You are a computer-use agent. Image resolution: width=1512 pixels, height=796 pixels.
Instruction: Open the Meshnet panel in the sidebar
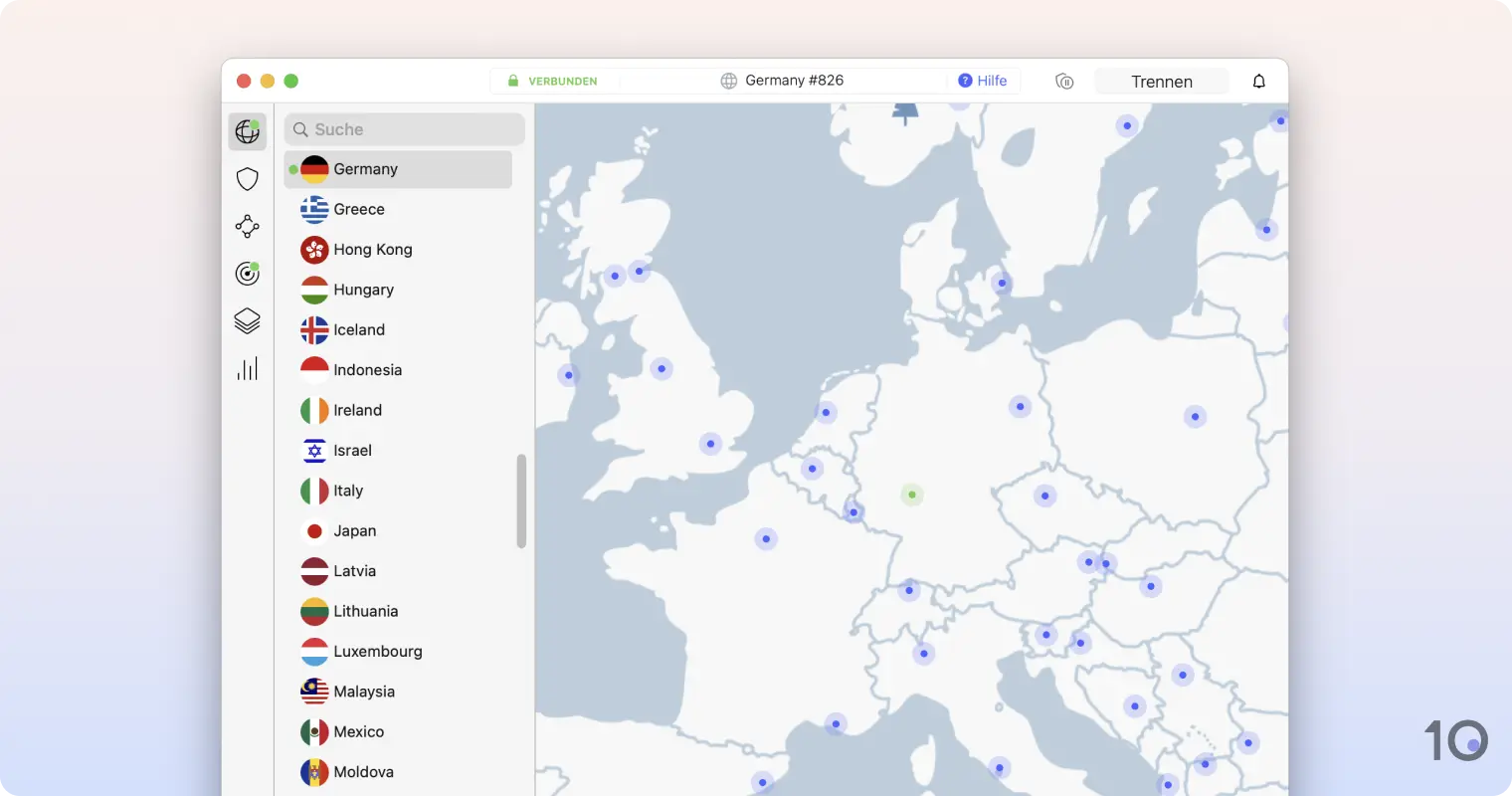click(x=247, y=226)
